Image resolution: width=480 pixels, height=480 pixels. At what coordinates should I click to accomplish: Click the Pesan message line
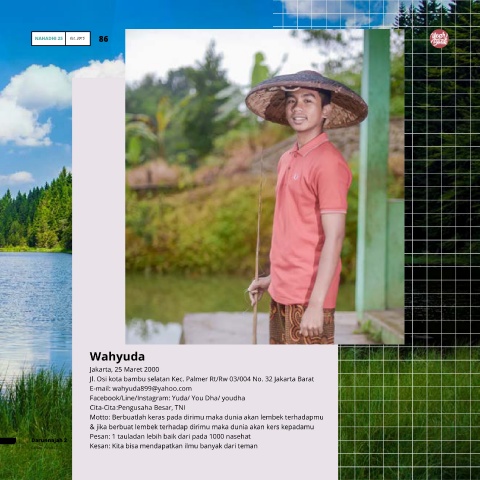(170, 436)
